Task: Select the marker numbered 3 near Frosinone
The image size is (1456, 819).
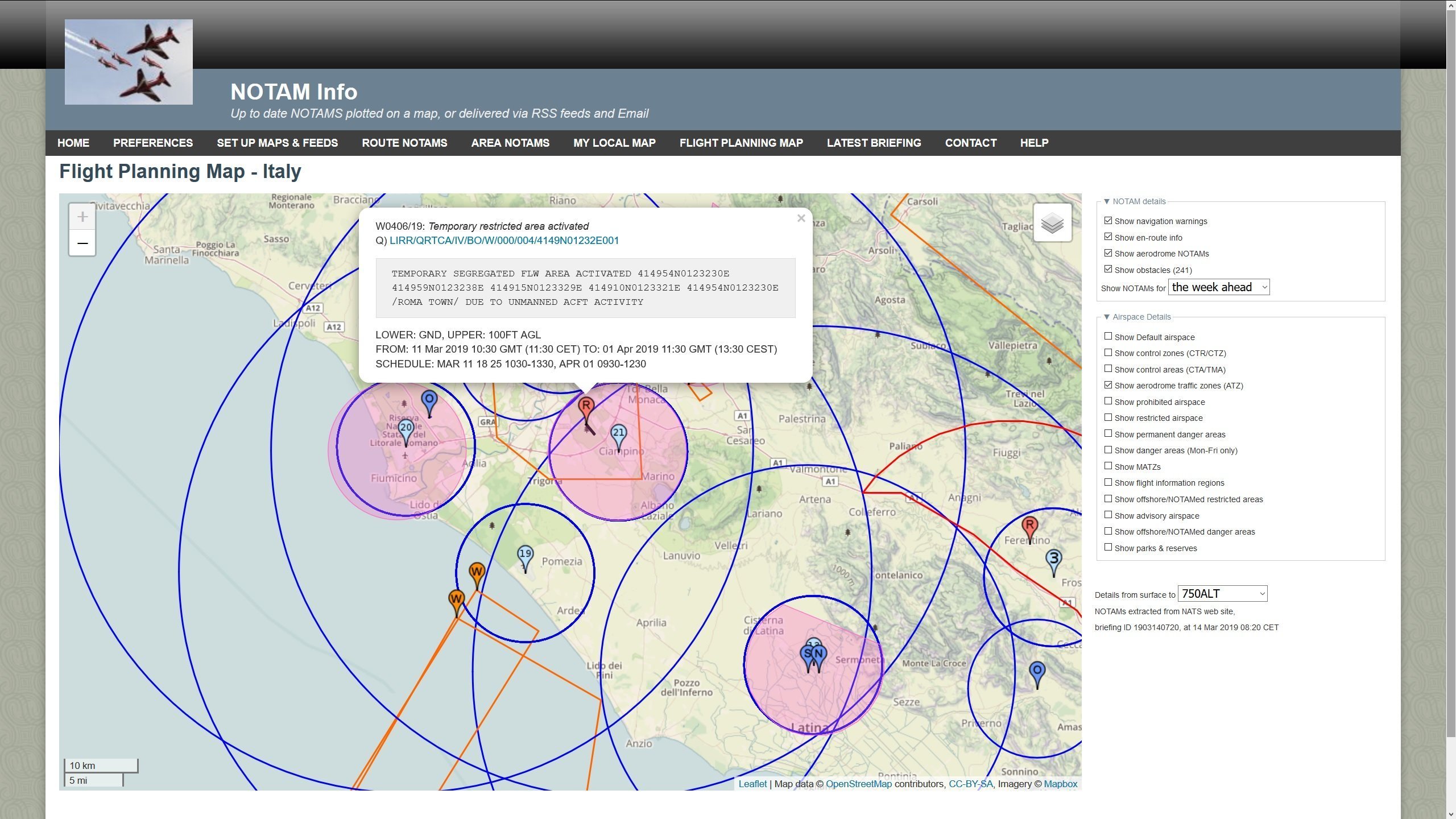Action: (1054, 563)
